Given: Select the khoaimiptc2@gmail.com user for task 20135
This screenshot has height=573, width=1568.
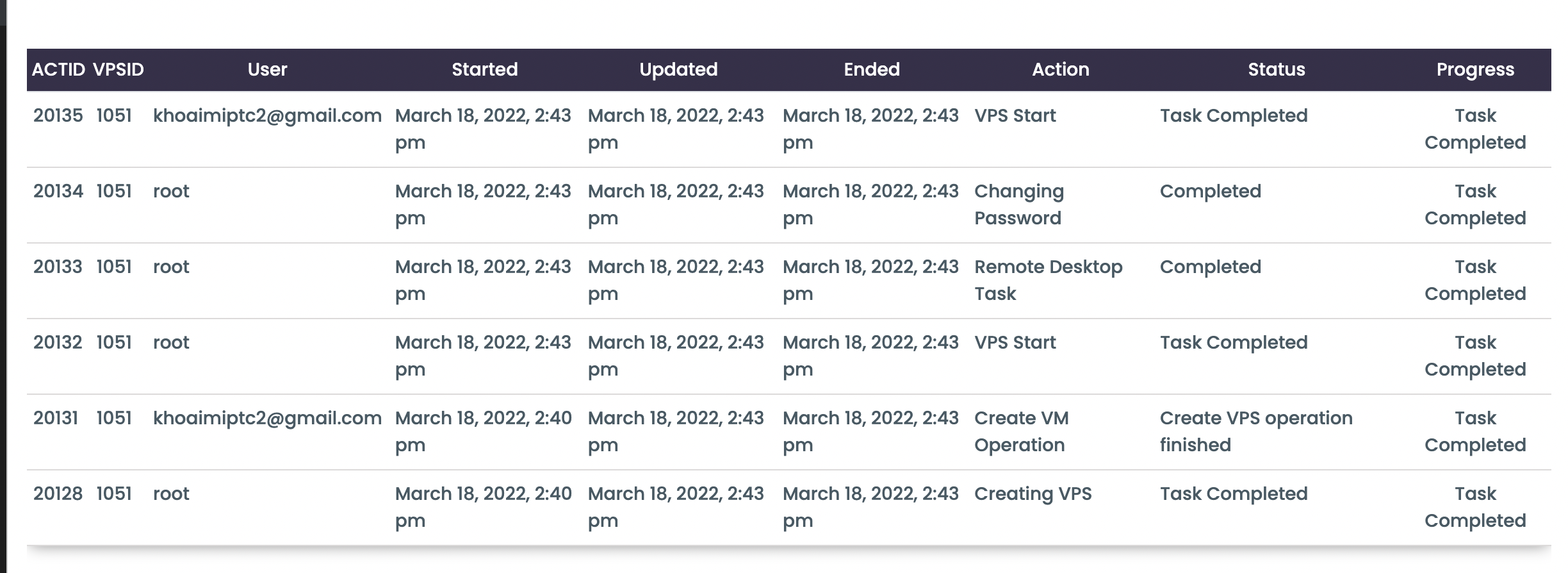Looking at the screenshot, I should 267,115.
